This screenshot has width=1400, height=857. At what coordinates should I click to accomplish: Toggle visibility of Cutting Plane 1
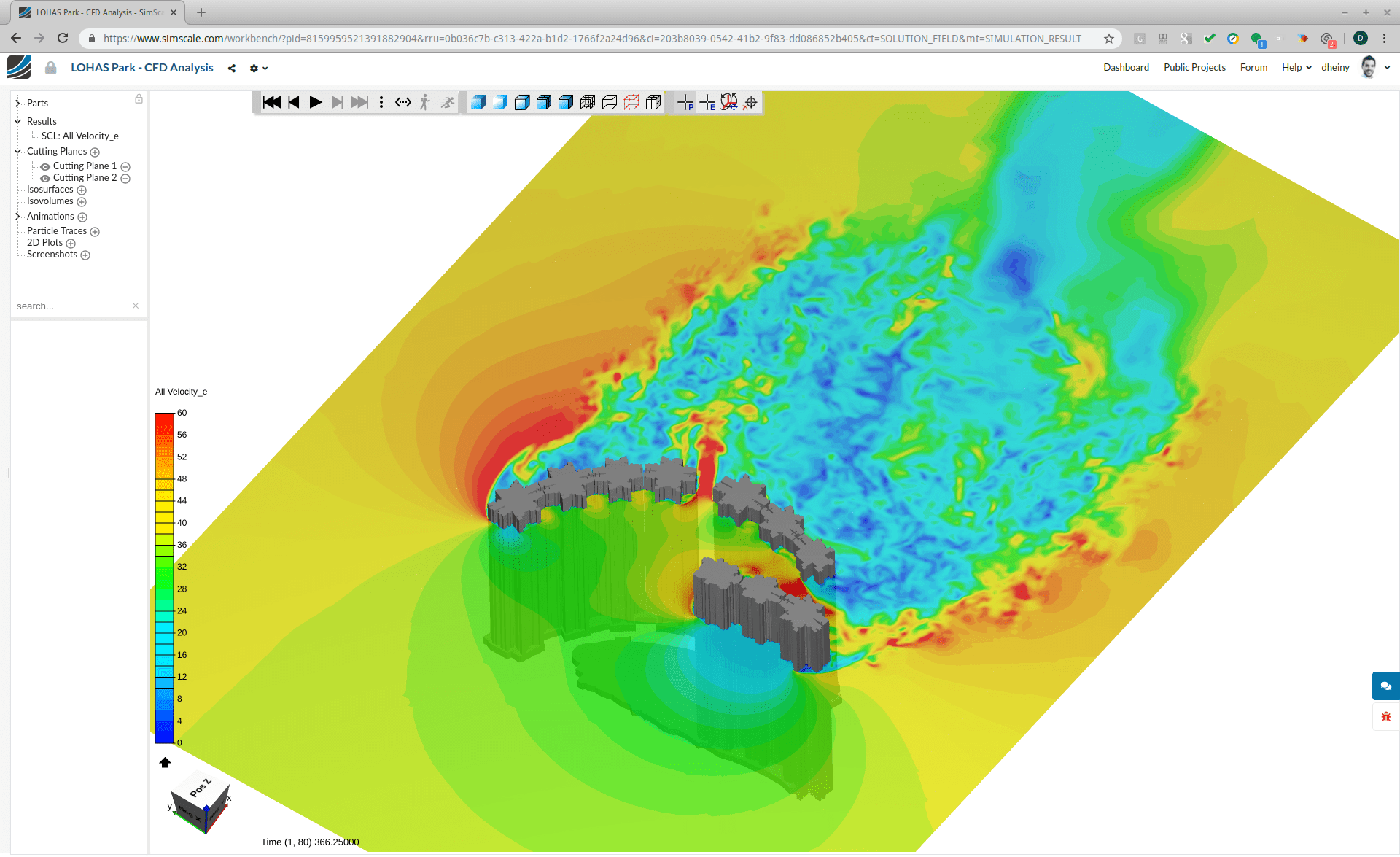[x=45, y=166]
